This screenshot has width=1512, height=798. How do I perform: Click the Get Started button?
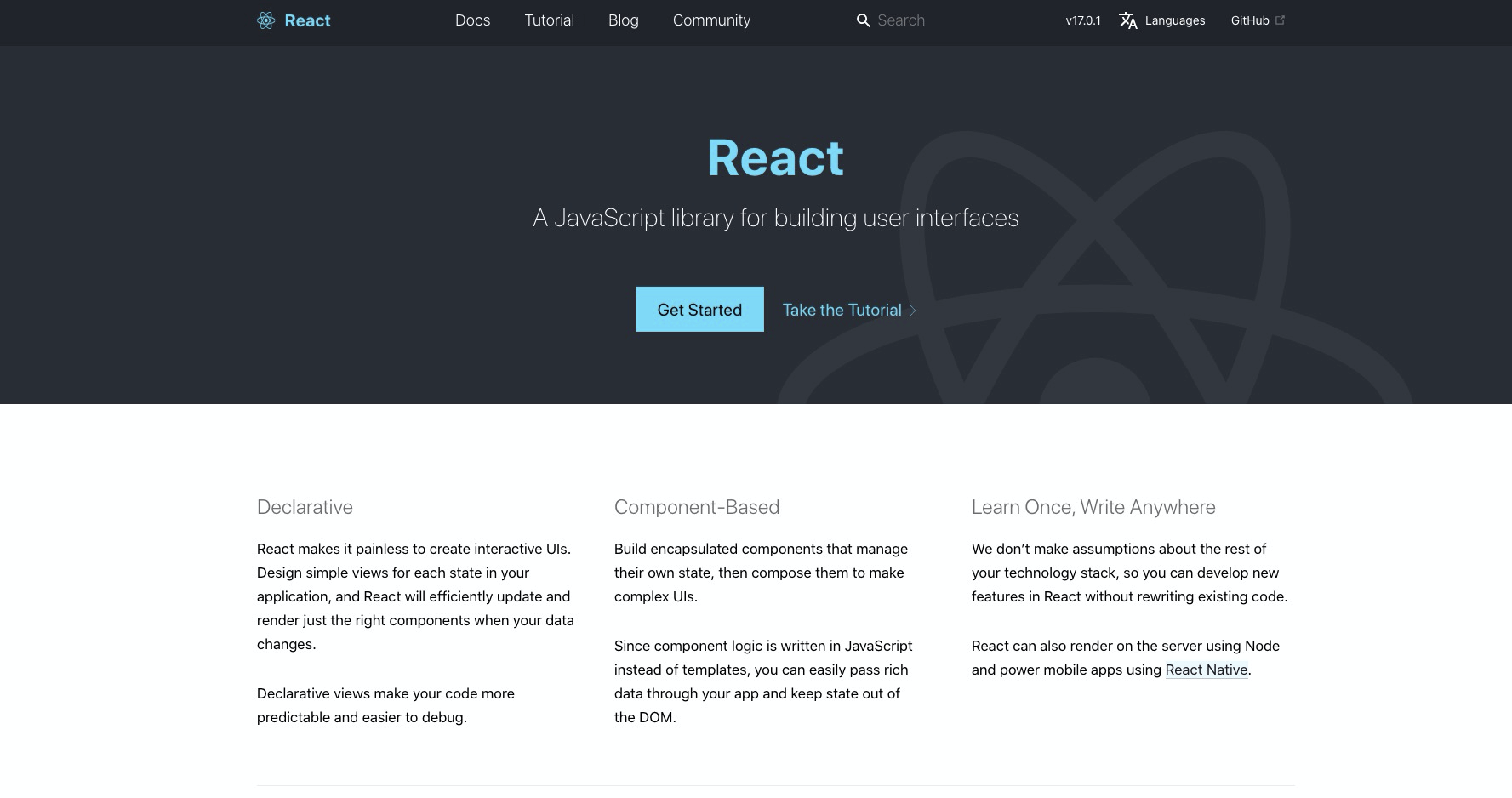(700, 310)
